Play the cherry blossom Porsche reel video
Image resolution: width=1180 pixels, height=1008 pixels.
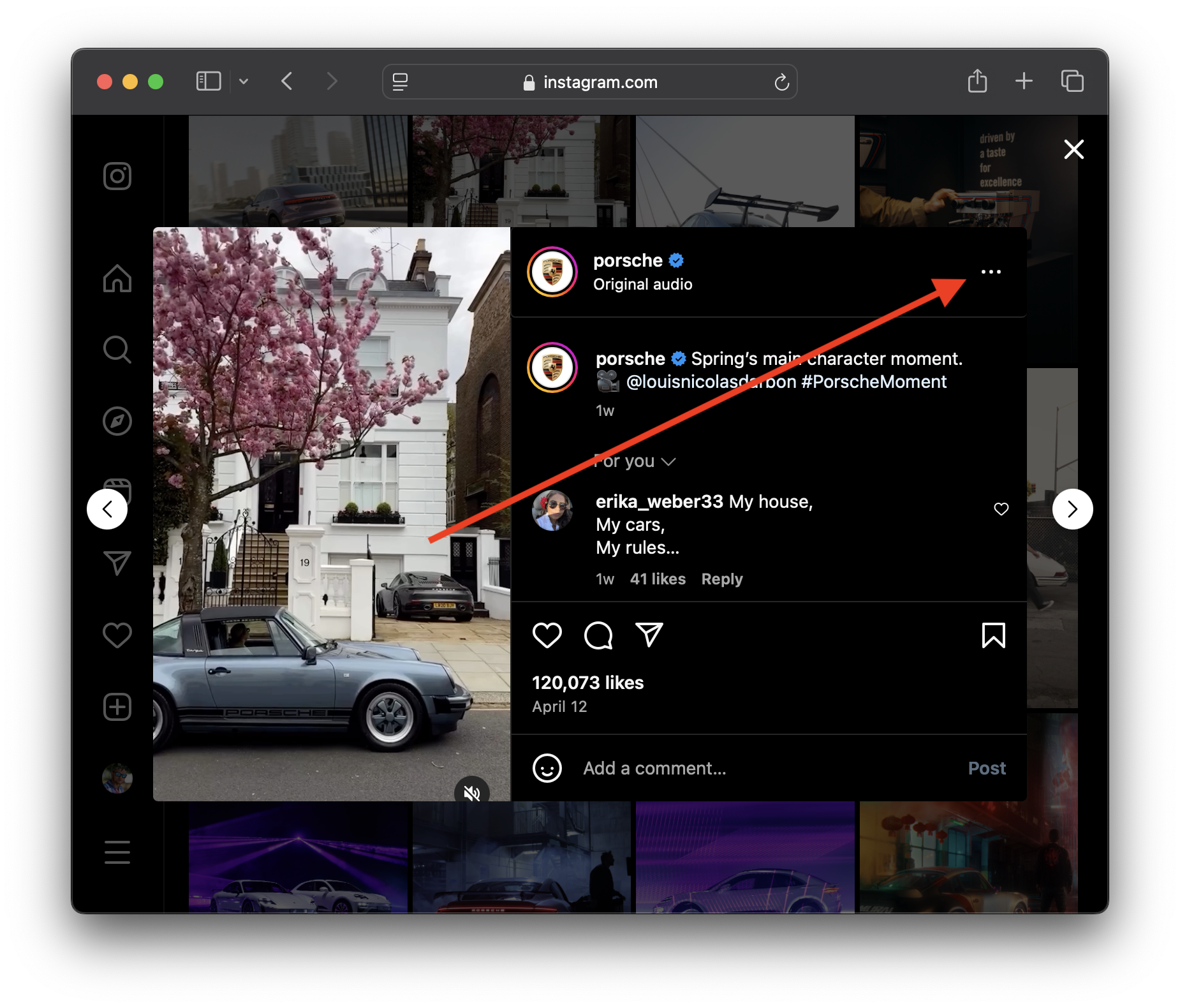pos(332,514)
